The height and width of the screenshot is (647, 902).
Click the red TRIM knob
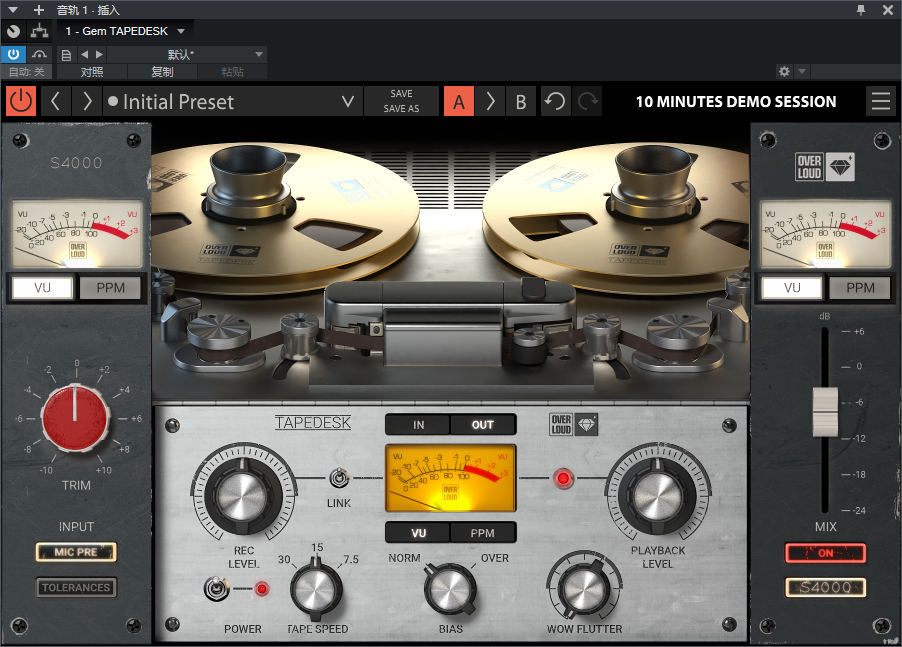(75, 418)
